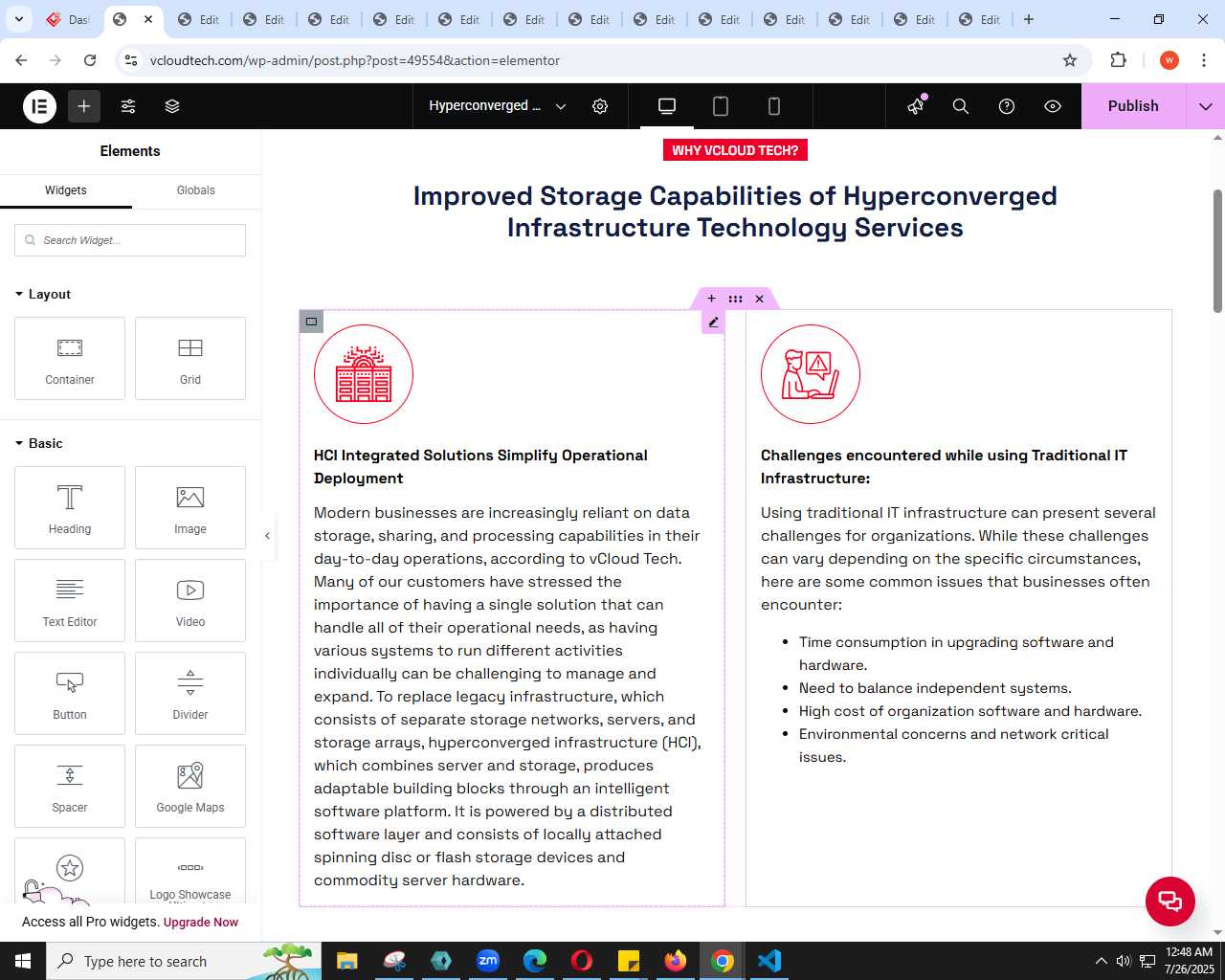This screenshot has height=980, width=1225.
Task: Switch to Desktop responsive view
Action: click(x=667, y=106)
